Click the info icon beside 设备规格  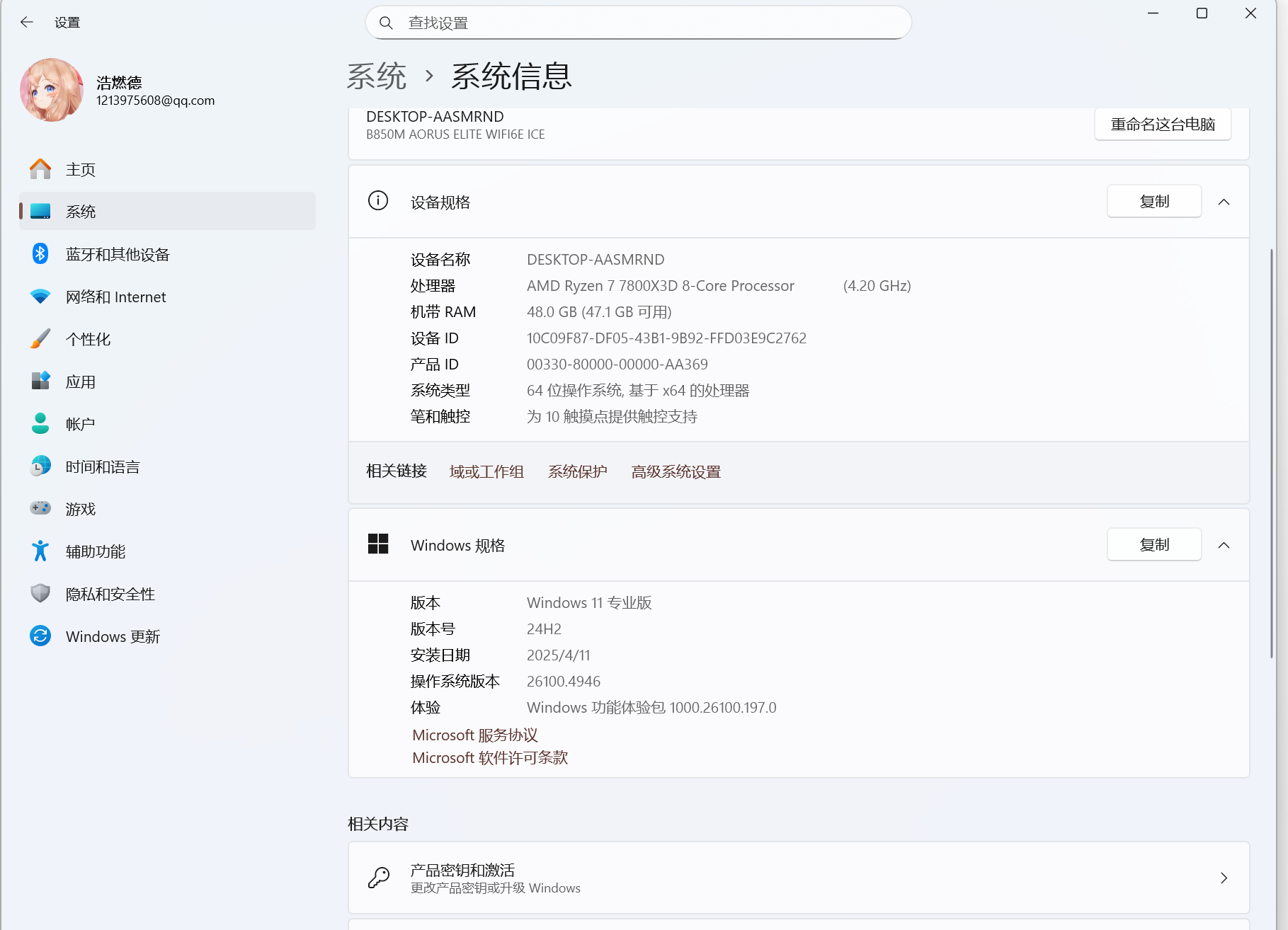[378, 201]
